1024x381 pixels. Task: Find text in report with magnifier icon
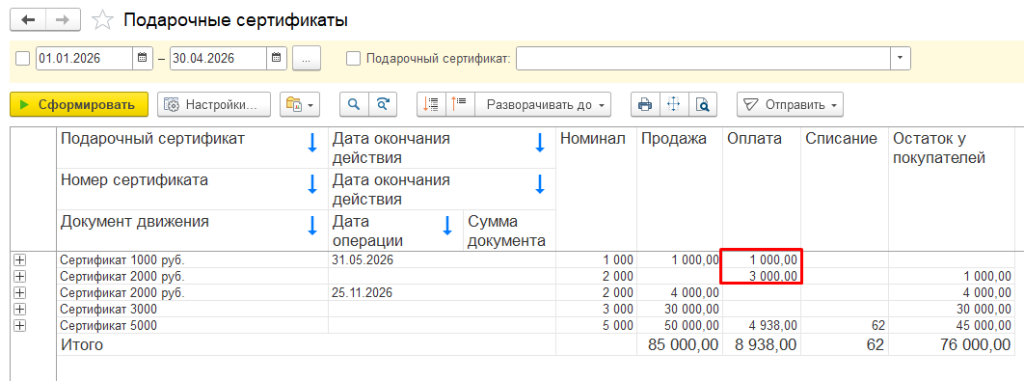click(x=354, y=105)
